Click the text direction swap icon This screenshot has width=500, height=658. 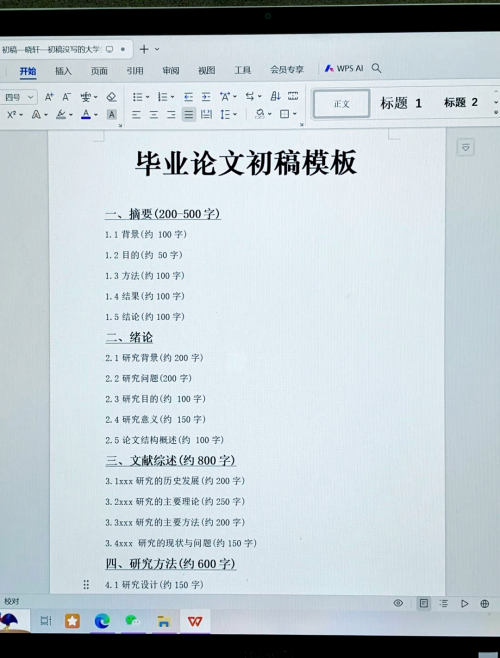tap(250, 96)
